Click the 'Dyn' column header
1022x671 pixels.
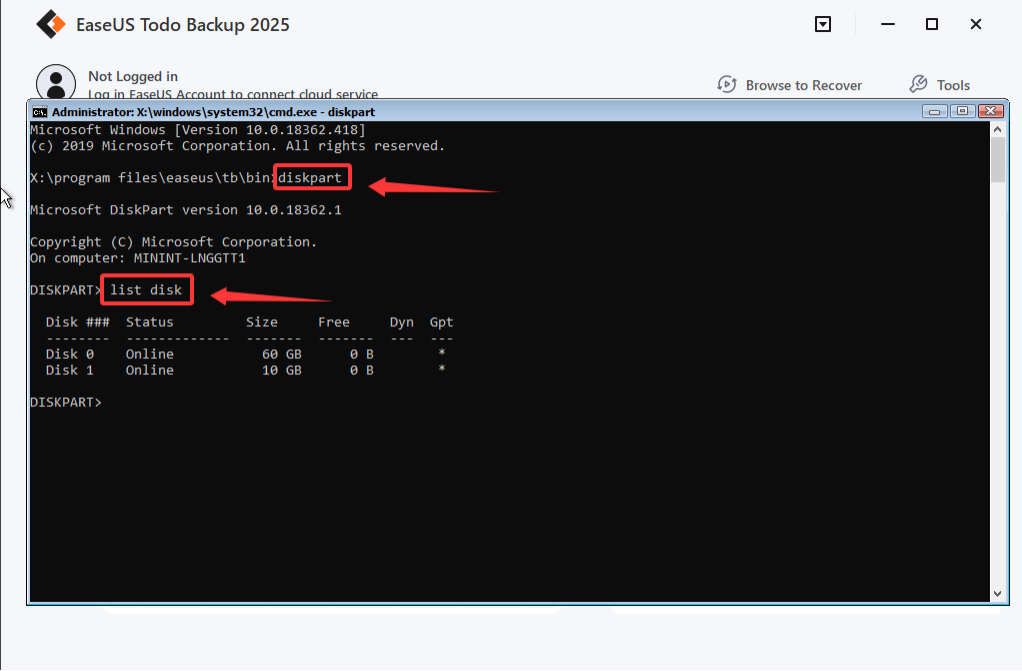tap(402, 322)
